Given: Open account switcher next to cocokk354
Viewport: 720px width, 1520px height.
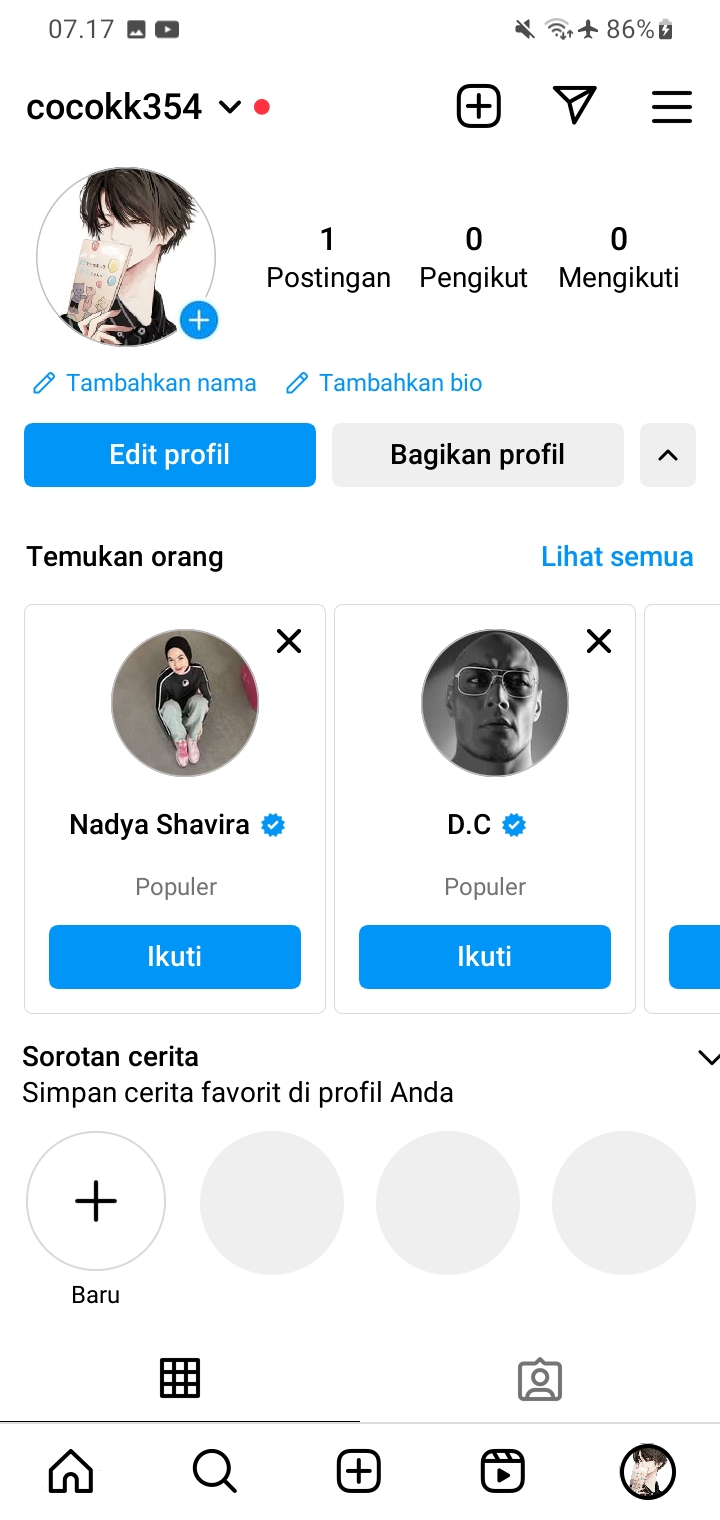Looking at the screenshot, I should [x=230, y=107].
